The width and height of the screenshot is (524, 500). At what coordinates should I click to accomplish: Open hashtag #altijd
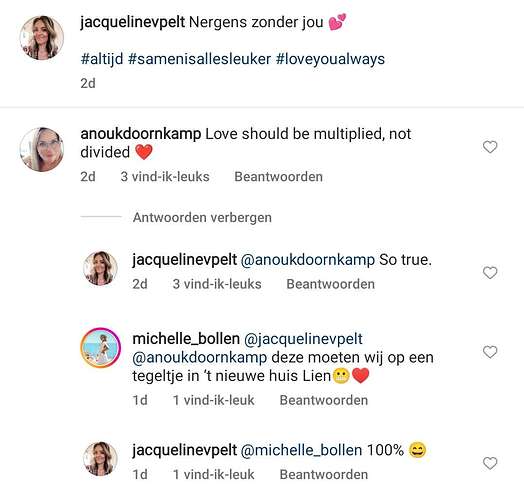coord(102,59)
